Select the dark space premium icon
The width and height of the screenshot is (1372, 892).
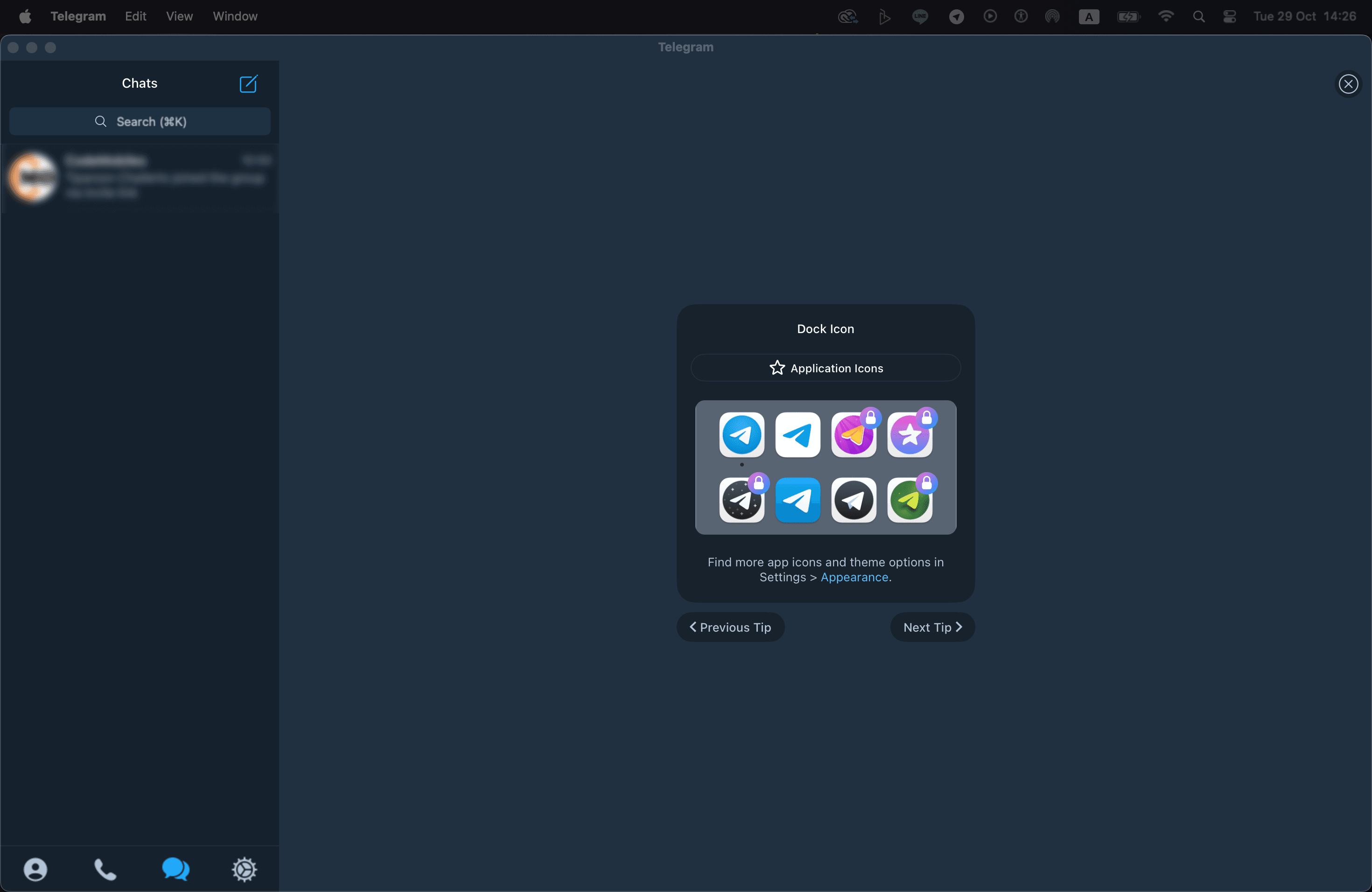click(742, 500)
